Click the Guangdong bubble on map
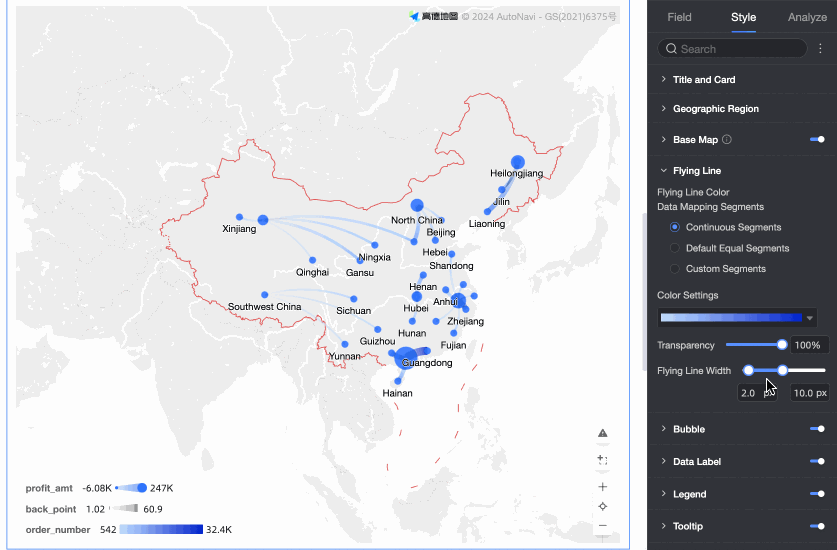 tap(406, 357)
